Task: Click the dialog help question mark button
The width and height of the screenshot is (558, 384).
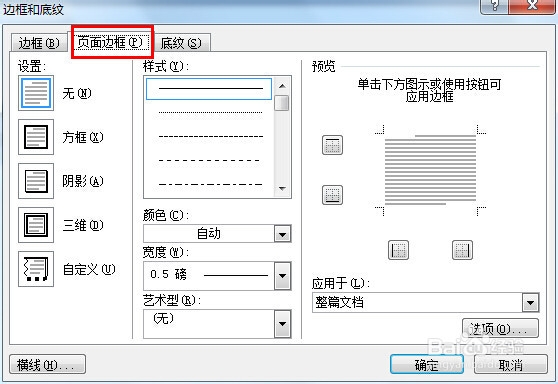Action: coord(495,6)
